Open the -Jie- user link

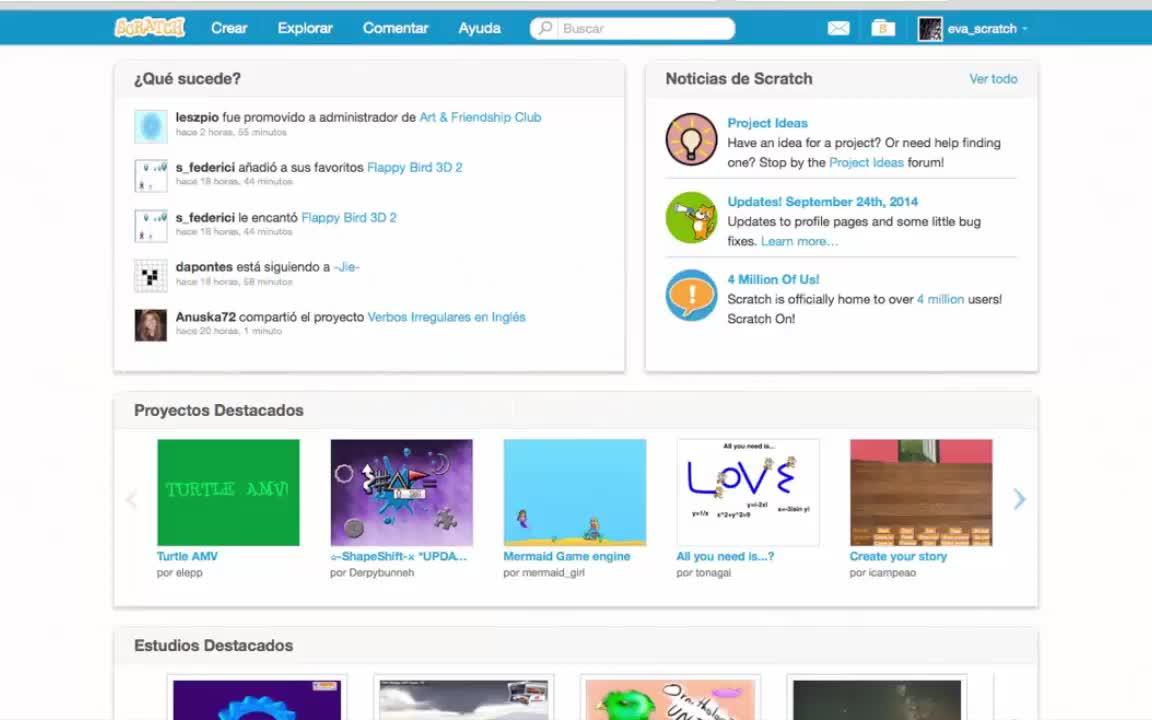coord(347,267)
